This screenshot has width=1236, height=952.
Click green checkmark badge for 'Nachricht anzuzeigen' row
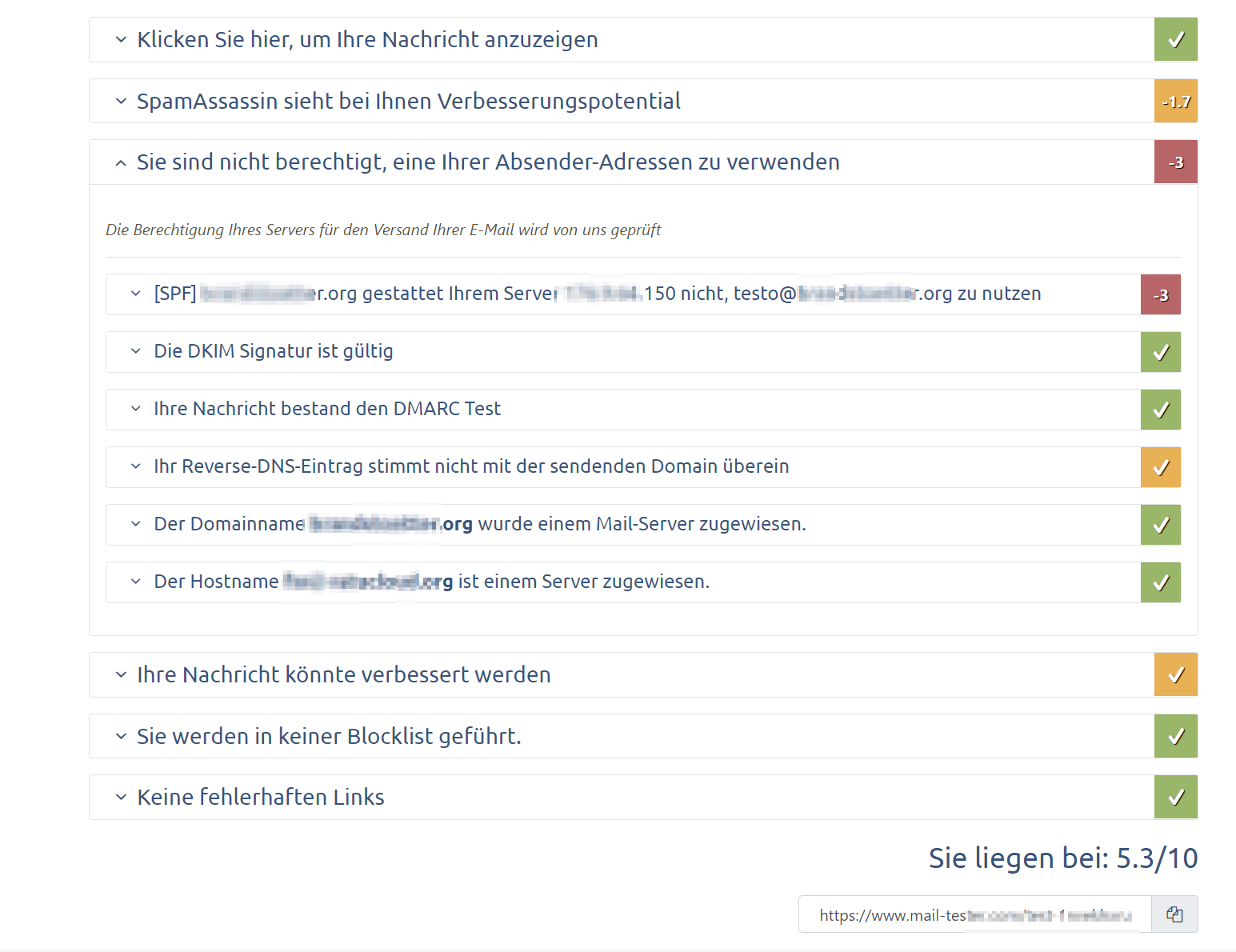[x=1175, y=40]
